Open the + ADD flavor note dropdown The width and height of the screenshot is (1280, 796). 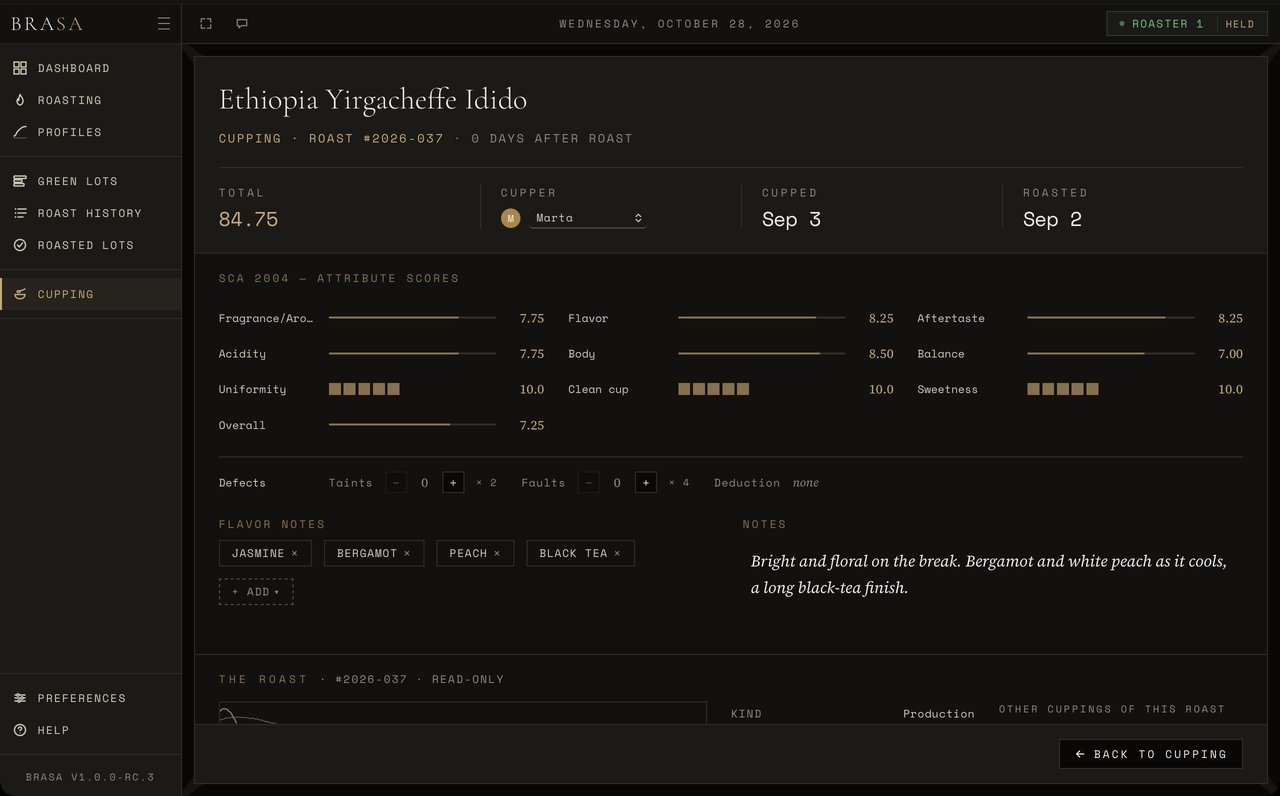(x=256, y=592)
